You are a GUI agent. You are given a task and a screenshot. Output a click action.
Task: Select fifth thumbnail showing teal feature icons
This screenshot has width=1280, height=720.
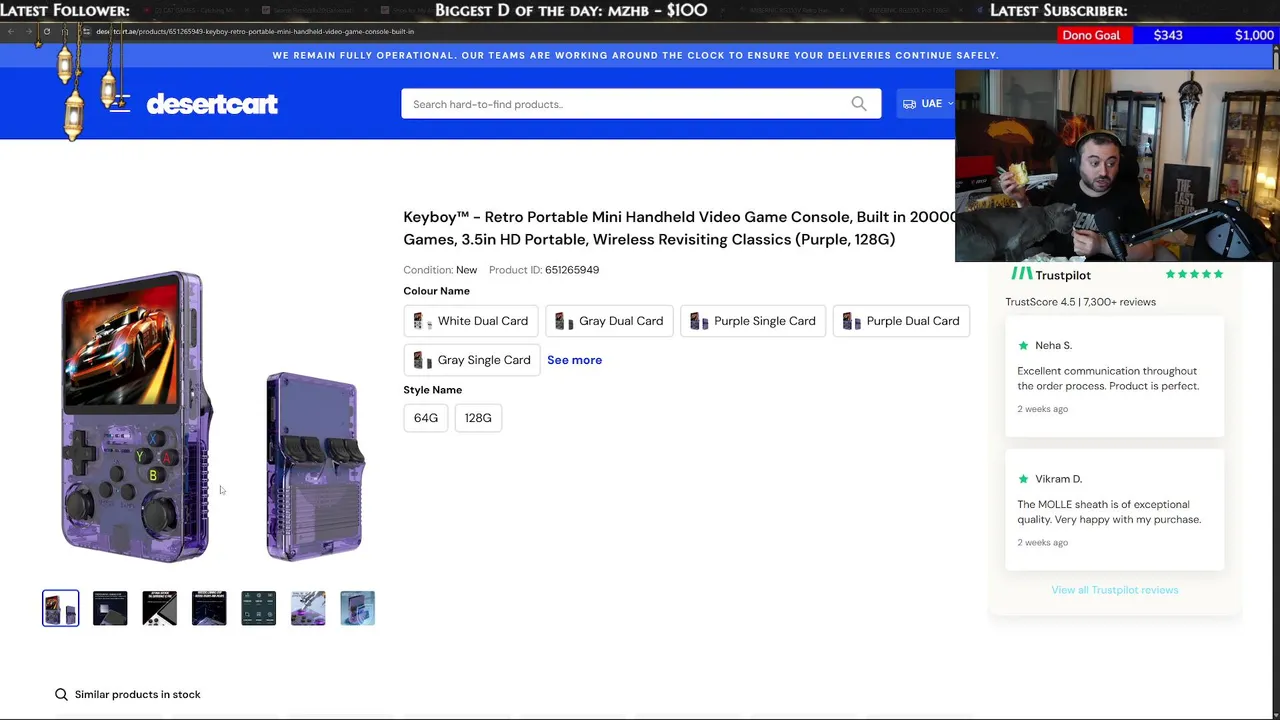[258, 608]
